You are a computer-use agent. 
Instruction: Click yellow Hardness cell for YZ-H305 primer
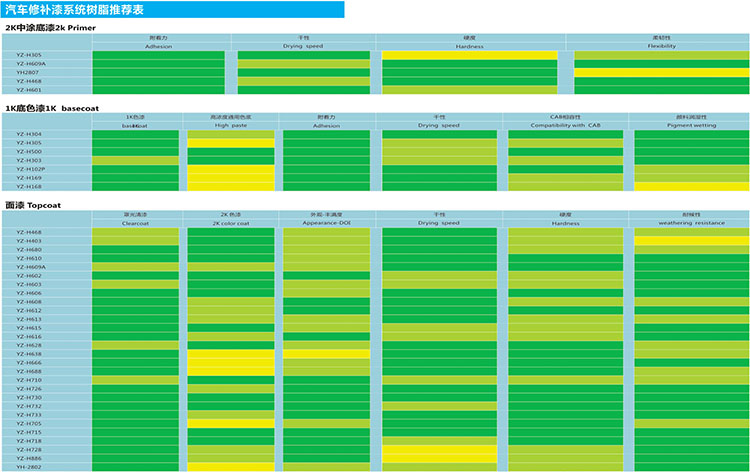(470, 55)
